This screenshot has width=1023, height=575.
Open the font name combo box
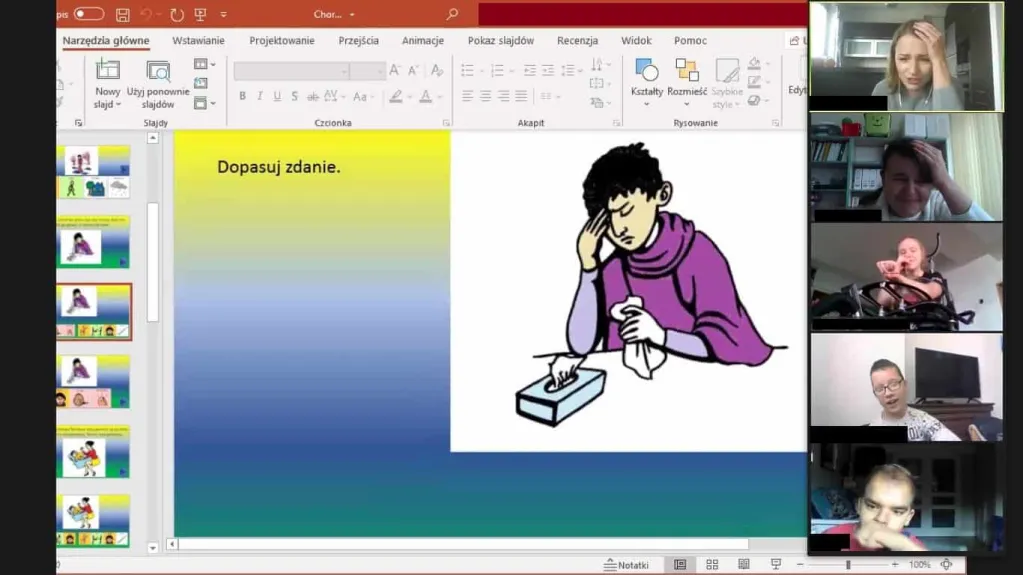coord(291,71)
